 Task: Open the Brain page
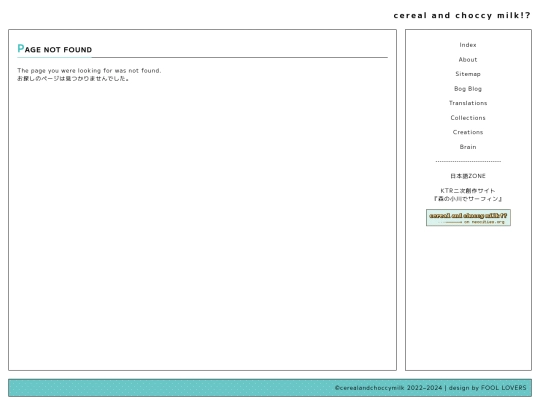[468, 147]
